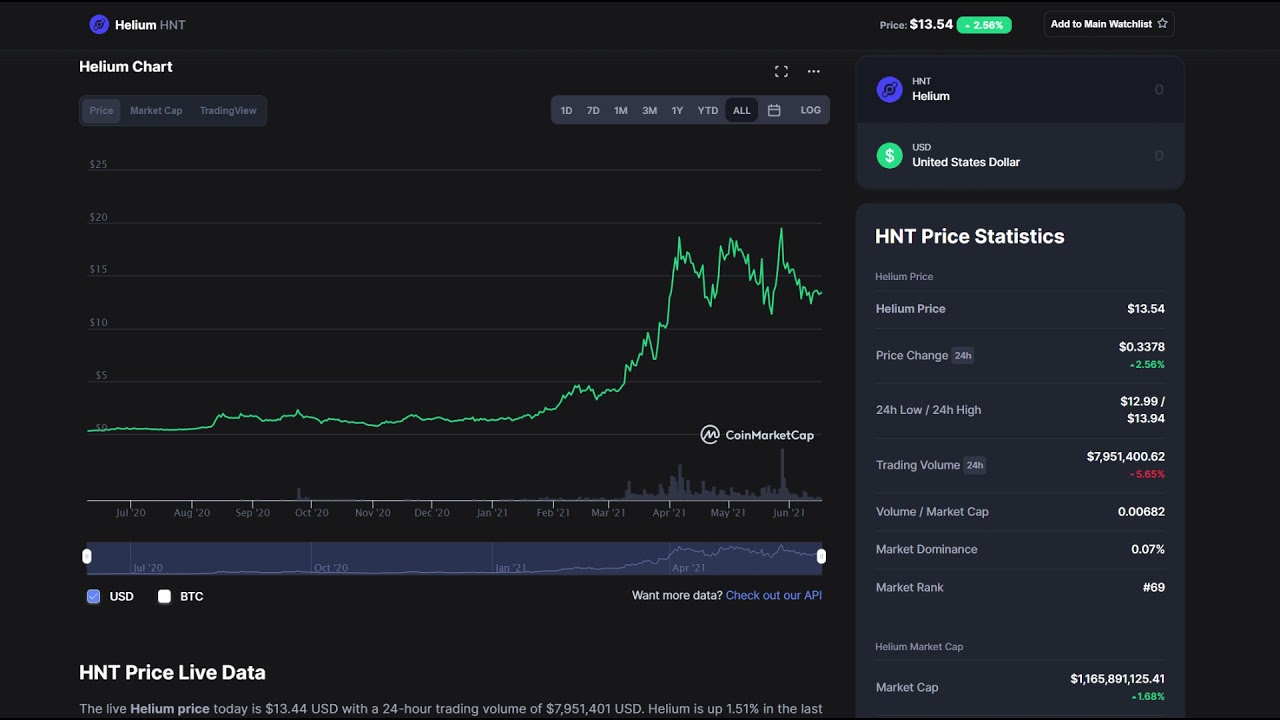Viewport: 1280px width, 720px height.
Task: Open the calendar date range picker
Action: [774, 110]
